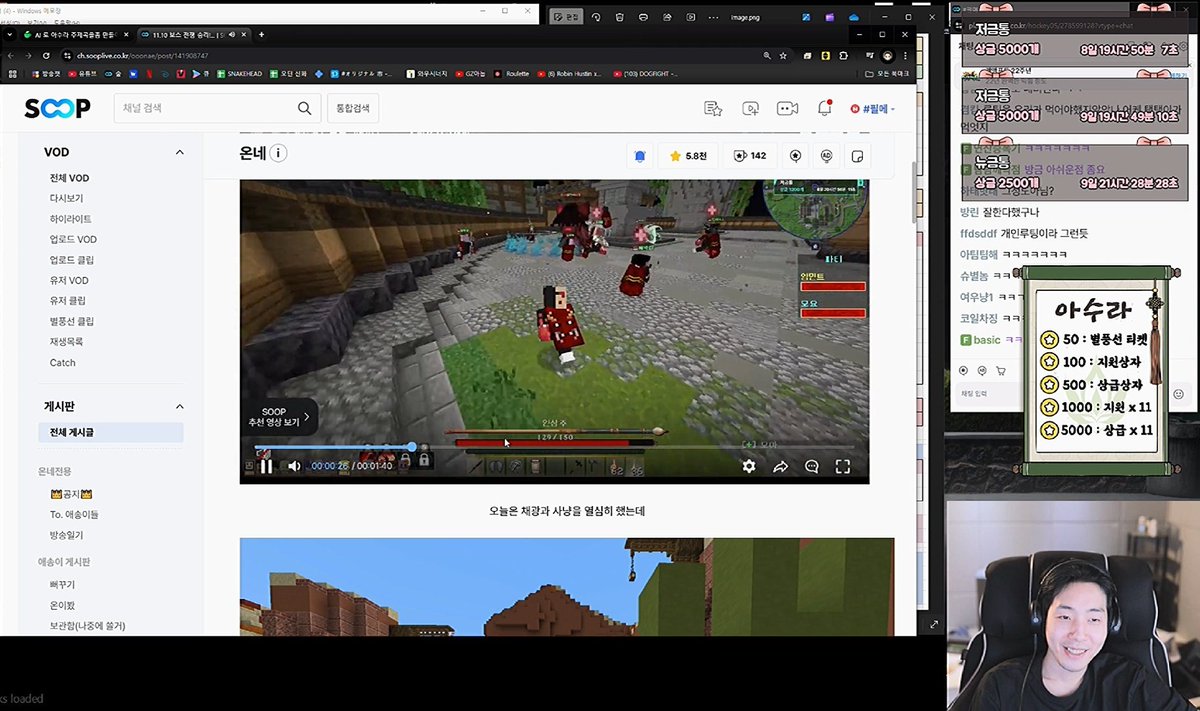Pause the video player
Screen dimensions: 1200x711
coord(267,466)
